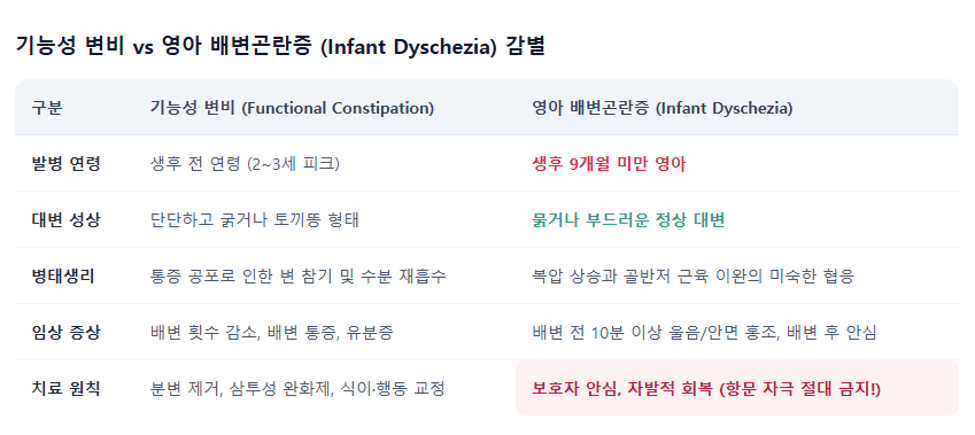
Task: Click the green text 묽거나 부드러운 정상 대변
Action: 628,220
